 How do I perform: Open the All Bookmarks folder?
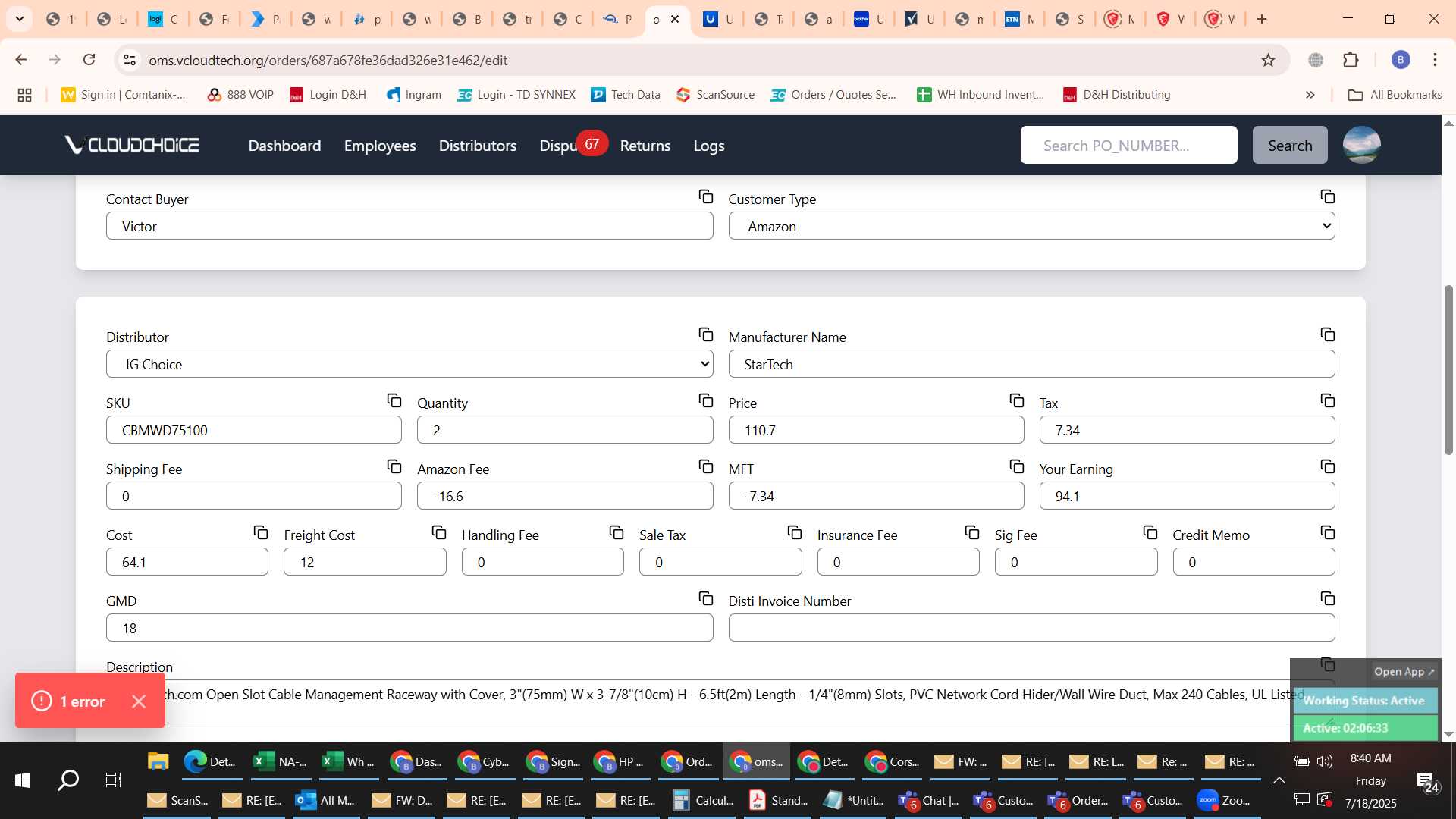1395,95
